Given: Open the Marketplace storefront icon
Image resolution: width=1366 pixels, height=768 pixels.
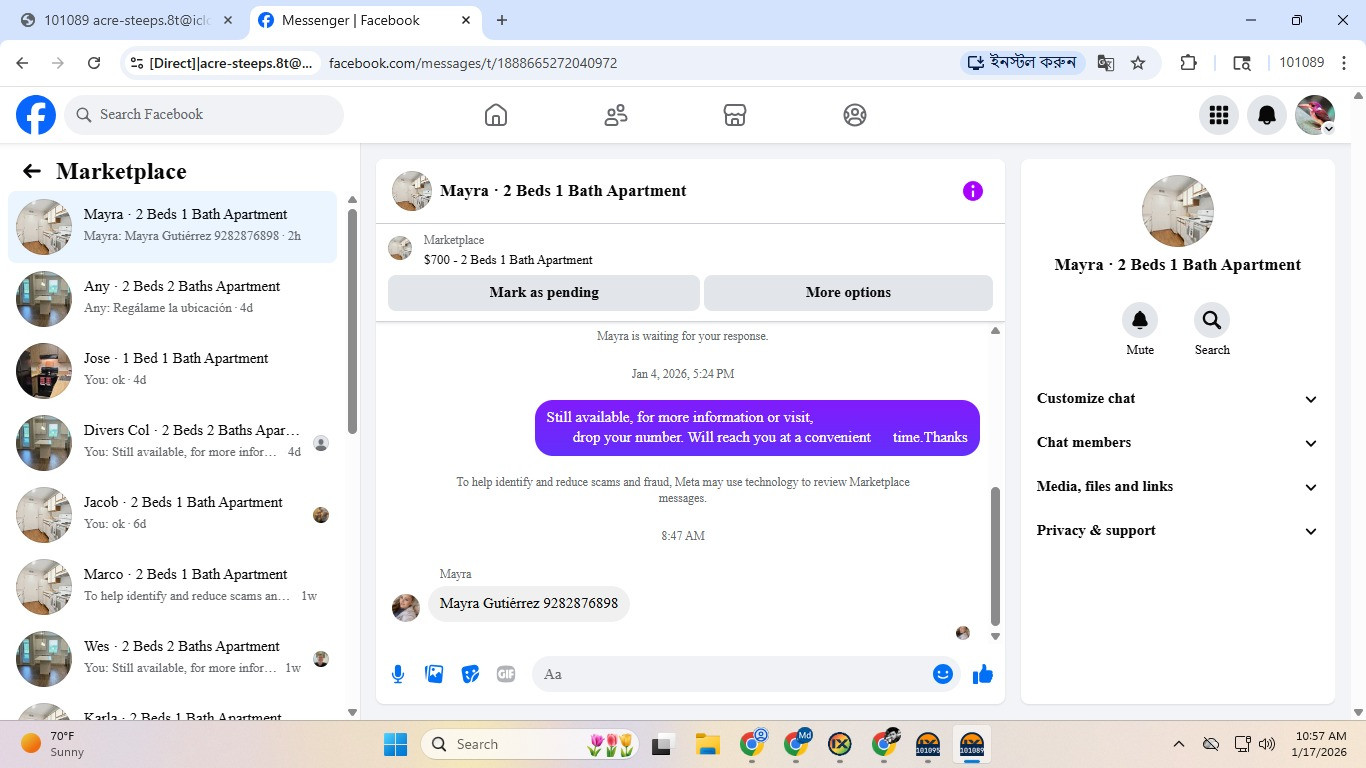Looking at the screenshot, I should 735,115.
